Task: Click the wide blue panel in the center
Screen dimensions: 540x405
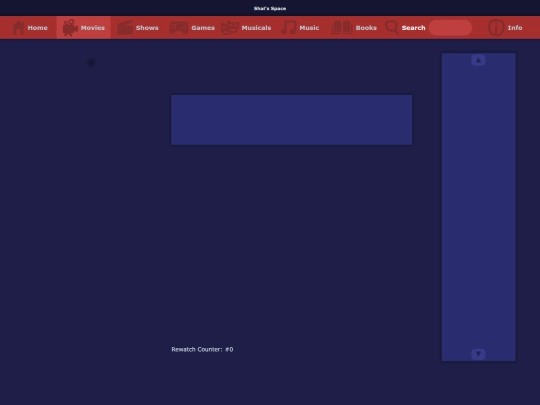Action: coord(291,120)
